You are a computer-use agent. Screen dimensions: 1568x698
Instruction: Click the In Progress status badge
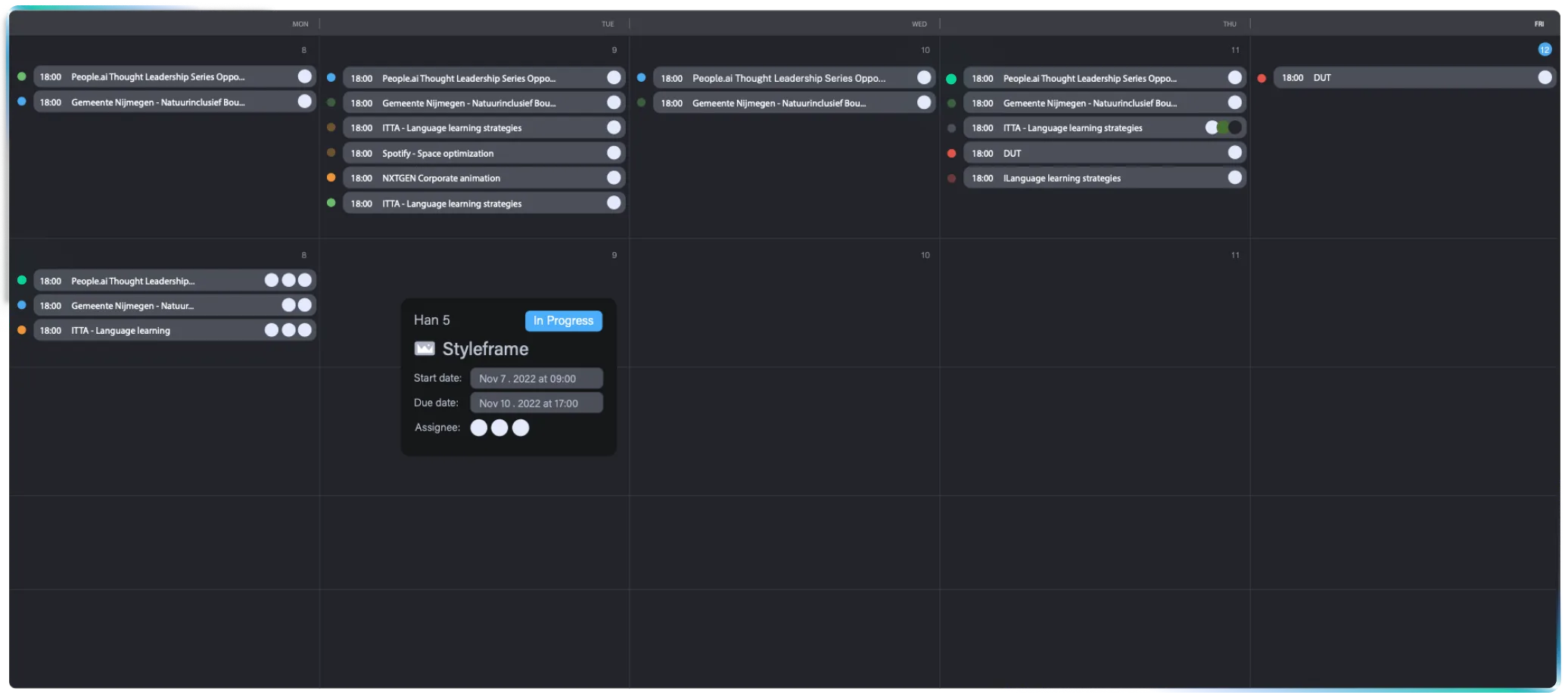(x=563, y=321)
